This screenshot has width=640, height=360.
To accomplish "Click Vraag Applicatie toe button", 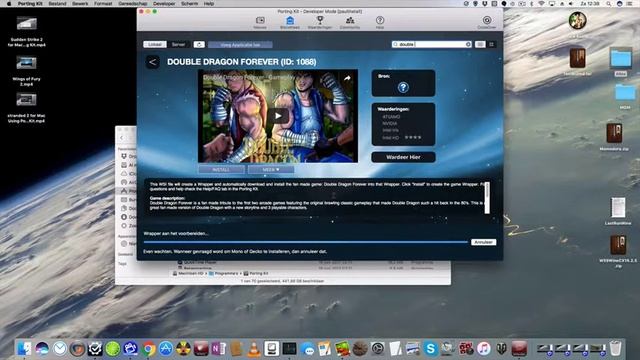I will [x=240, y=44].
